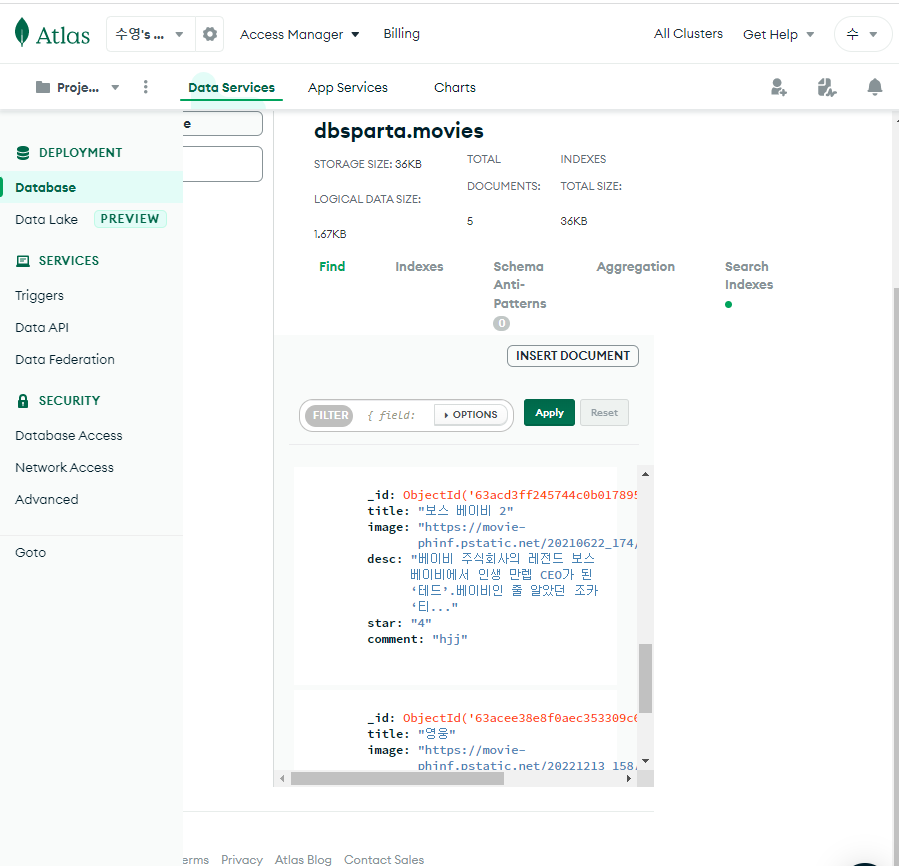899x866 pixels.
Task: Expand the Get Help menu
Action: [778, 34]
